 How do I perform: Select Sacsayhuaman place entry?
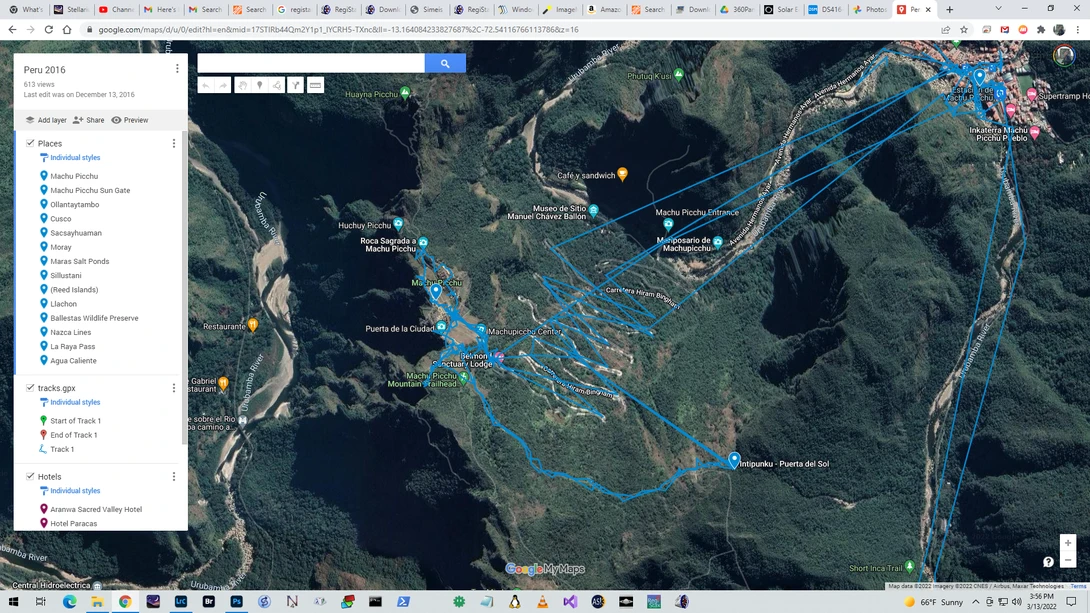[76, 233]
